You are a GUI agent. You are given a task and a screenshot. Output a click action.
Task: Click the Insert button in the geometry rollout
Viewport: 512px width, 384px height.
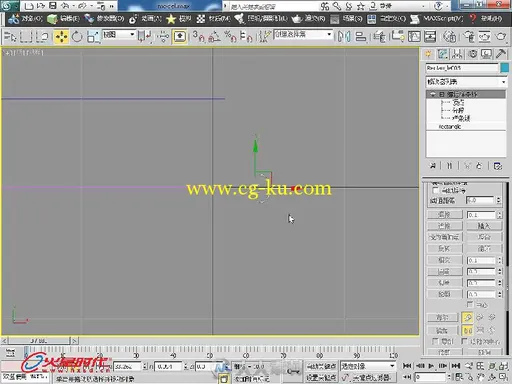[x=484, y=226]
